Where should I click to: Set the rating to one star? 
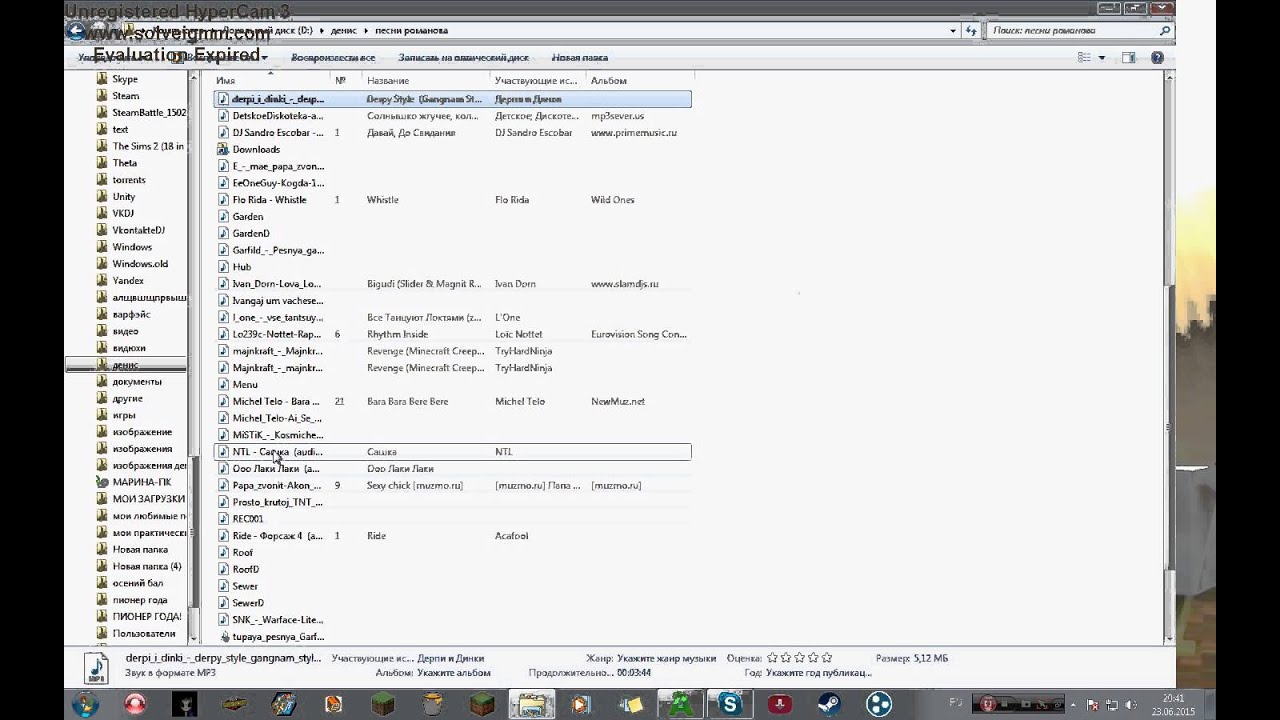772,658
